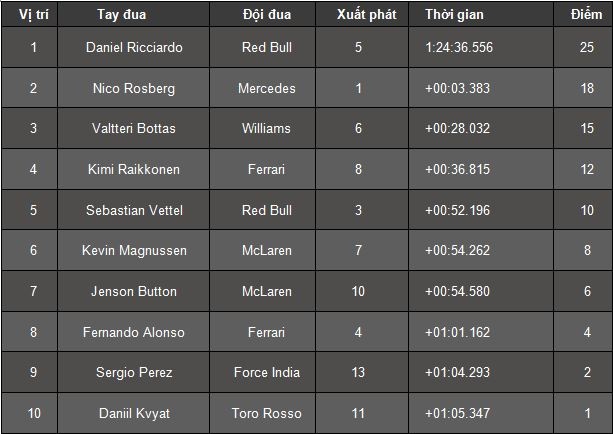This screenshot has width=613, height=434.
Task: Select the winning time 1:24:36.556
Action: [x=459, y=47]
